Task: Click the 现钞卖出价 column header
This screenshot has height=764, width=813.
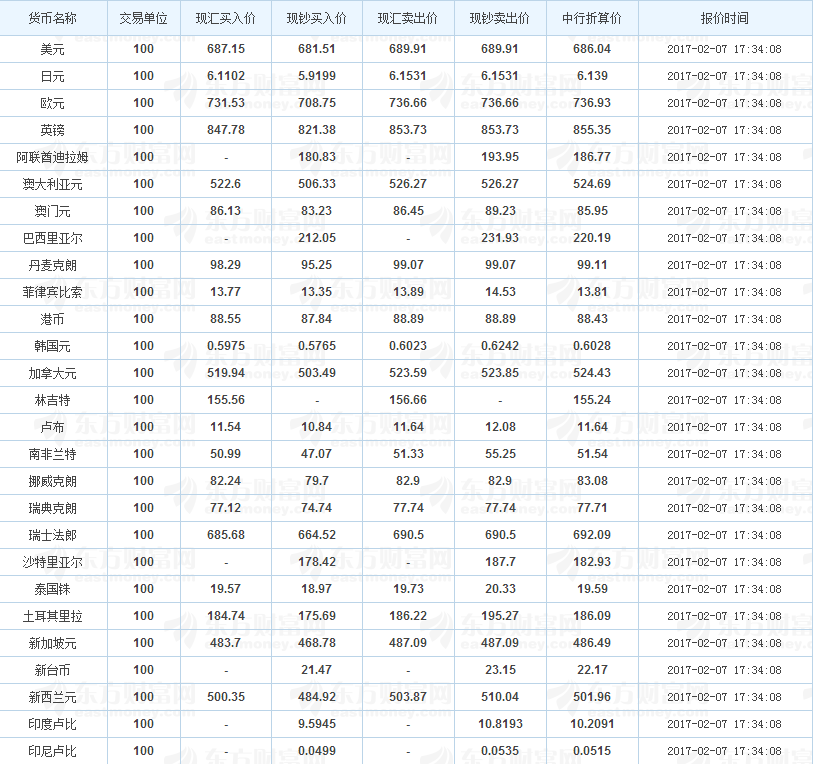Action: tap(500, 19)
